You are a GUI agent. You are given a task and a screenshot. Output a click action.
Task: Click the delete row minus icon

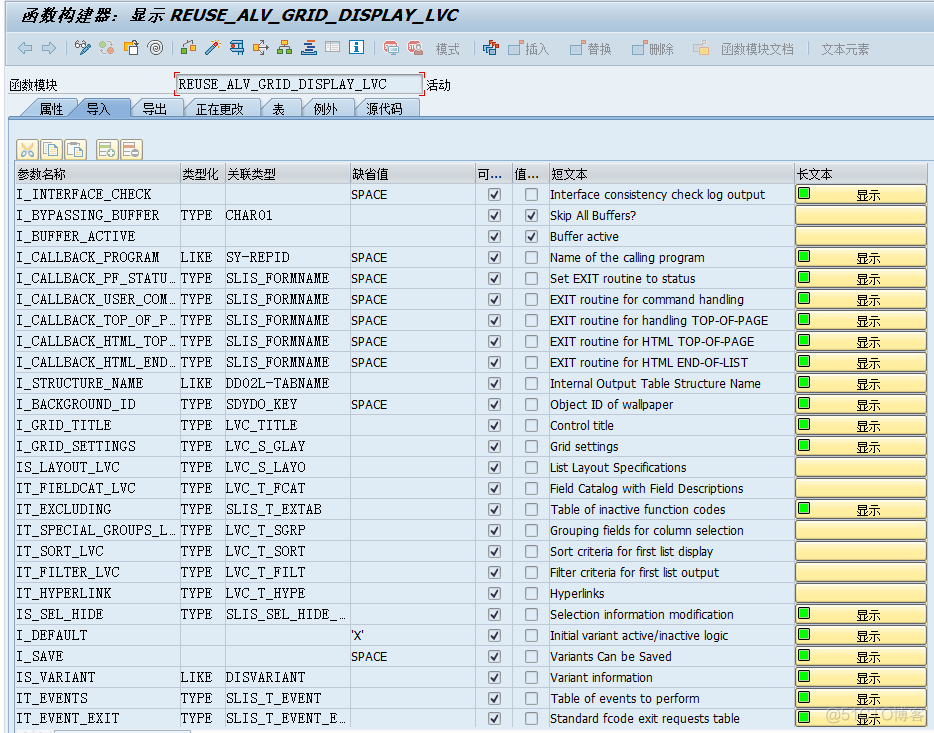(x=131, y=149)
